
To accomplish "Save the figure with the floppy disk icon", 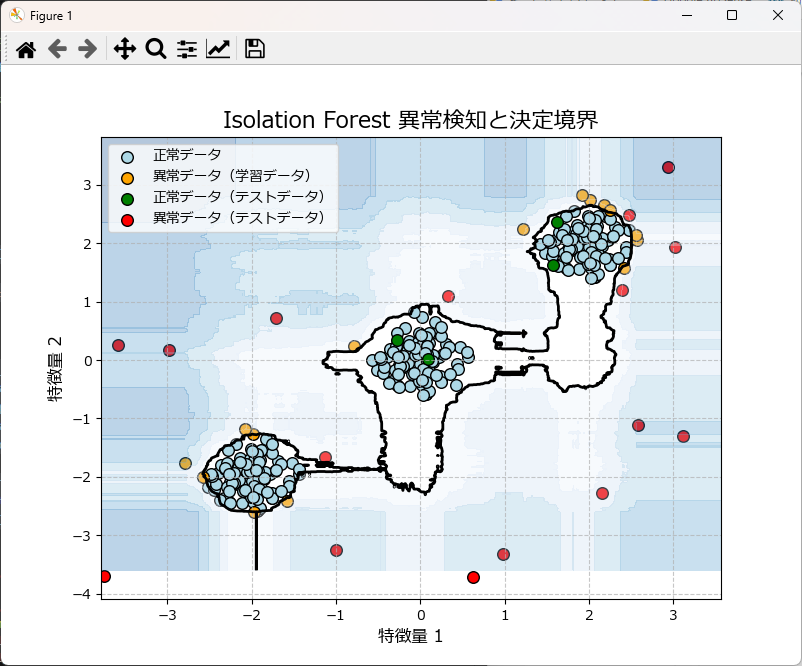I will 254,48.
